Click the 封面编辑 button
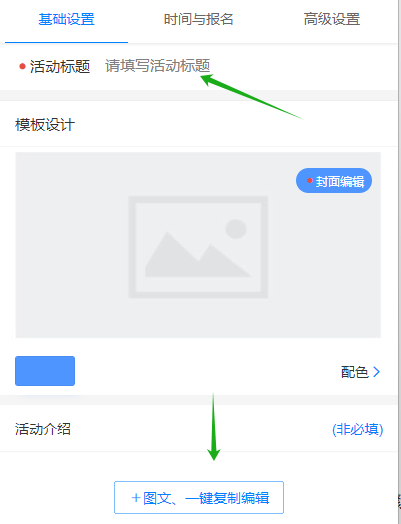Image resolution: width=401 pixels, height=524 pixels. pos(334,181)
